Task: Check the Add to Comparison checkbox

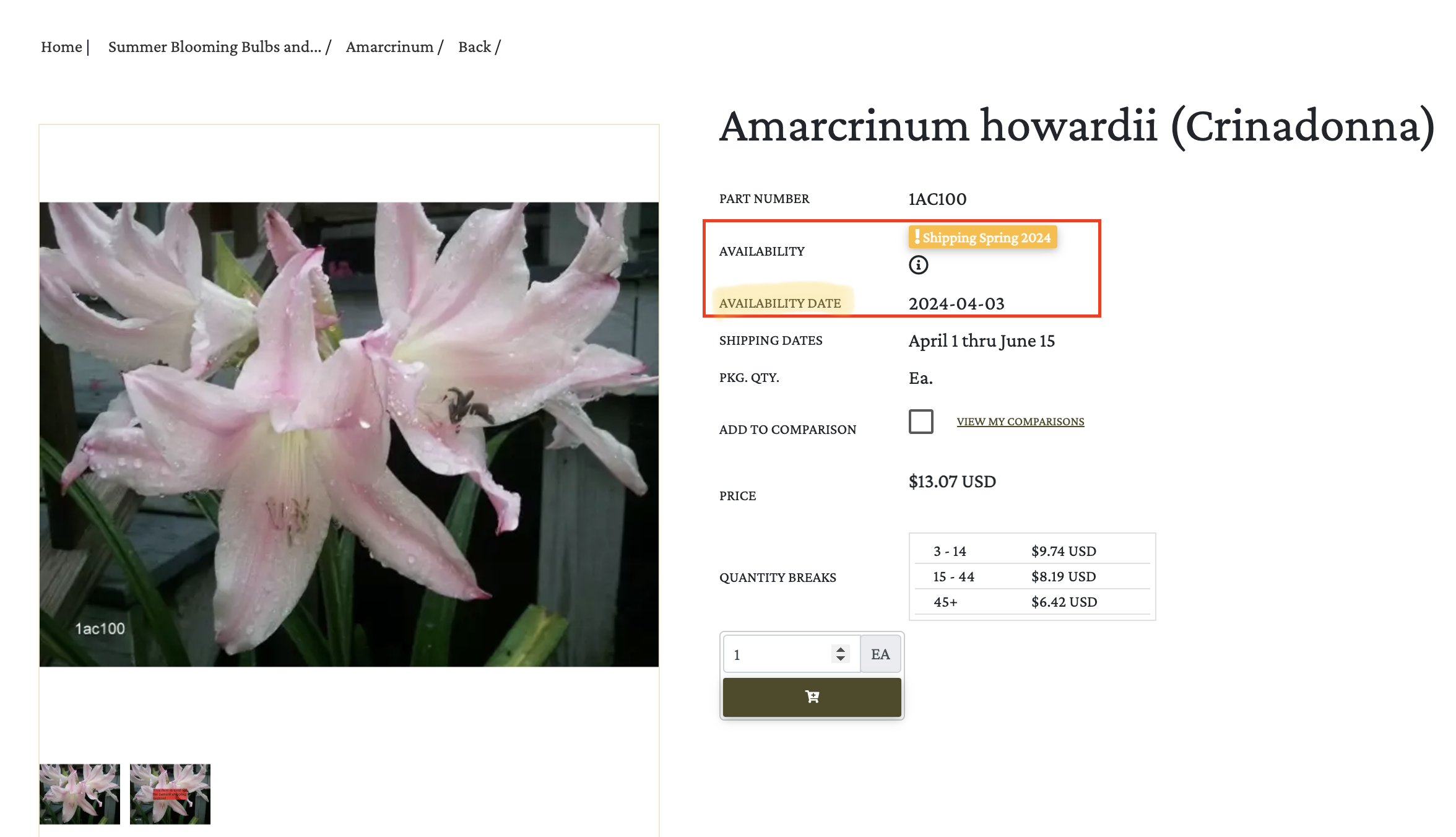Action: (x=921, y=422)
